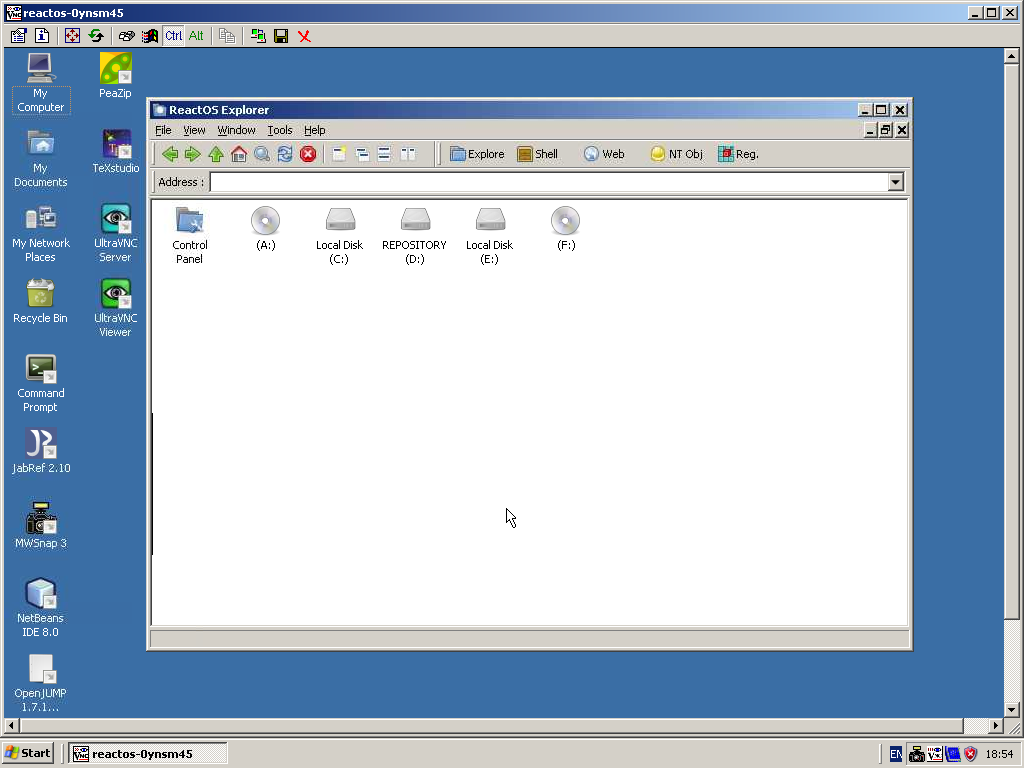Click the Reg. button

[x=738, y=154]
